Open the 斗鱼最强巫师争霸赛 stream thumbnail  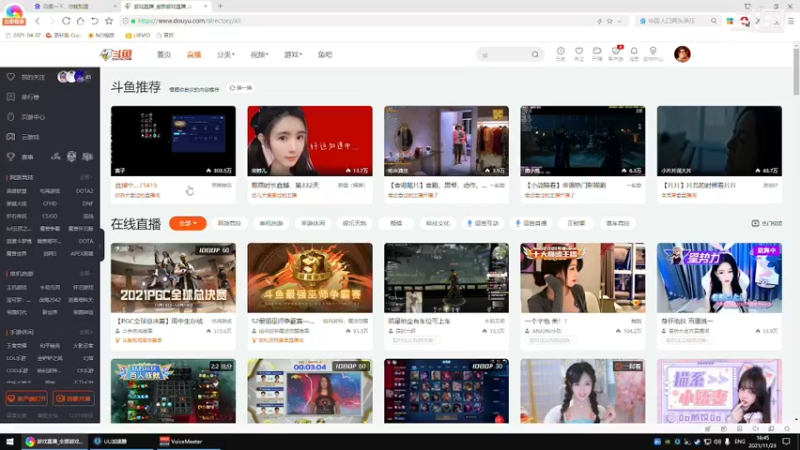[310, 278]
